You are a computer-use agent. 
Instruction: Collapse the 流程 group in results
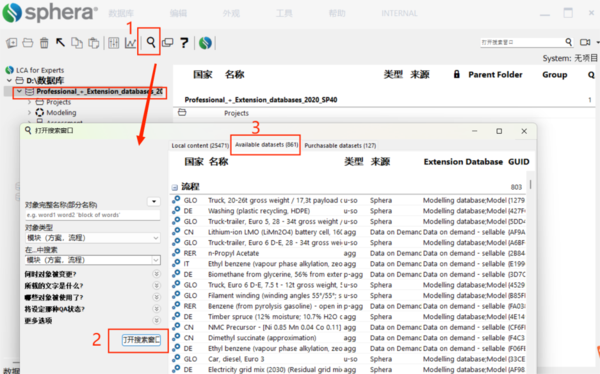tap(174, 187)
